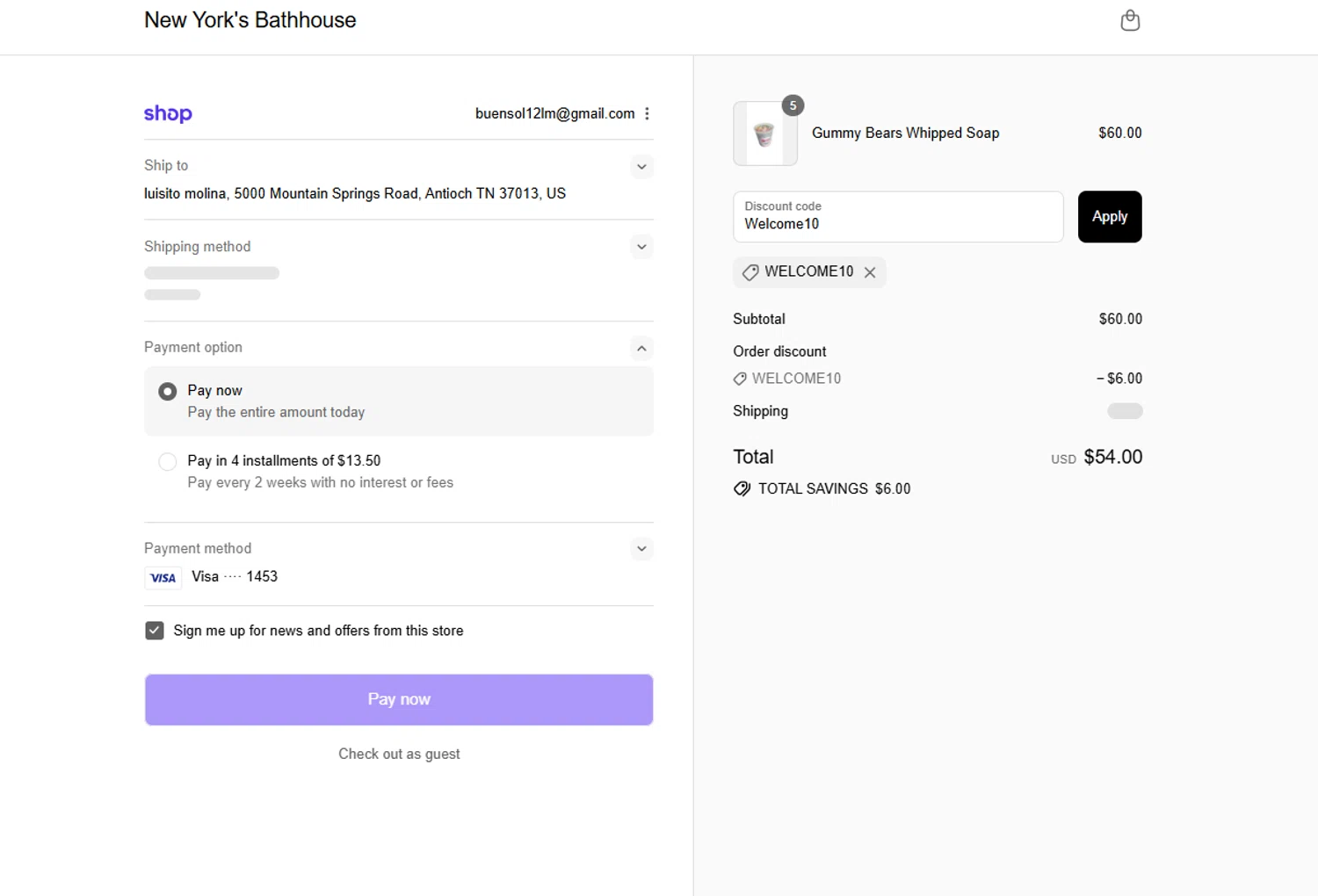Image resolution: width=1318 pixels, height=896 pixels.
Task: Click the Total Savings tag icon
Action: (742, 488)
